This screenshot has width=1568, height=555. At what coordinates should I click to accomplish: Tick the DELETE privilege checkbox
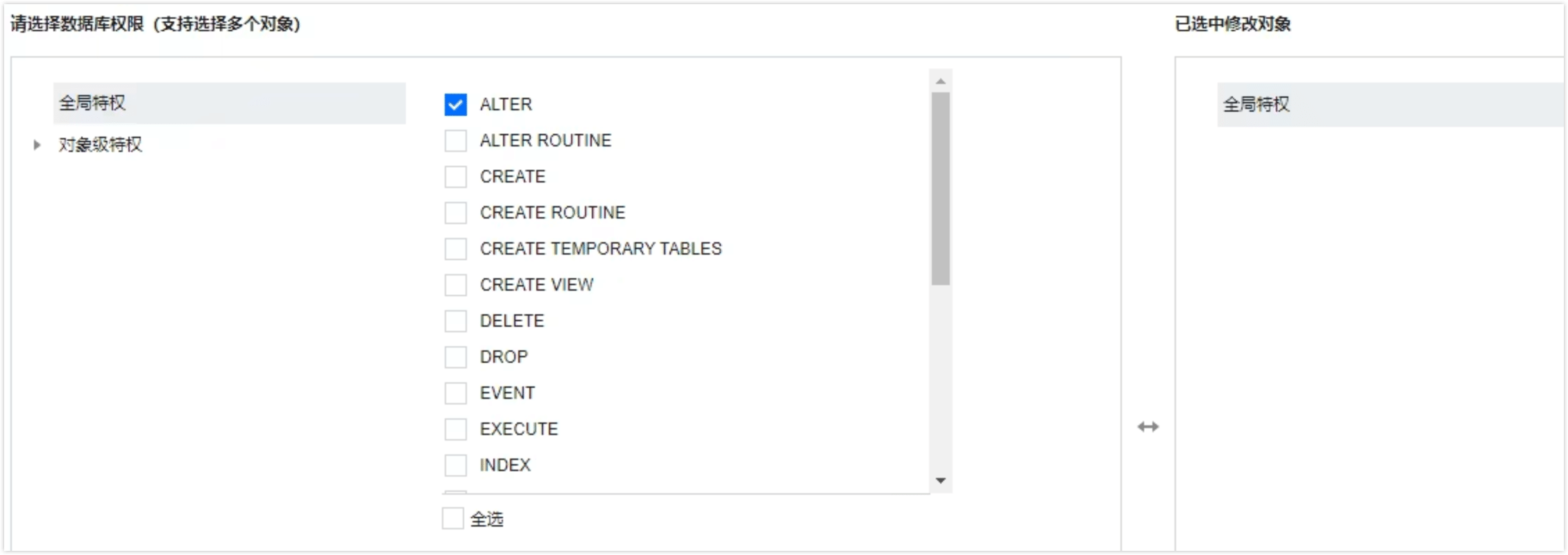pyautogui.click(x=456, y=321)
